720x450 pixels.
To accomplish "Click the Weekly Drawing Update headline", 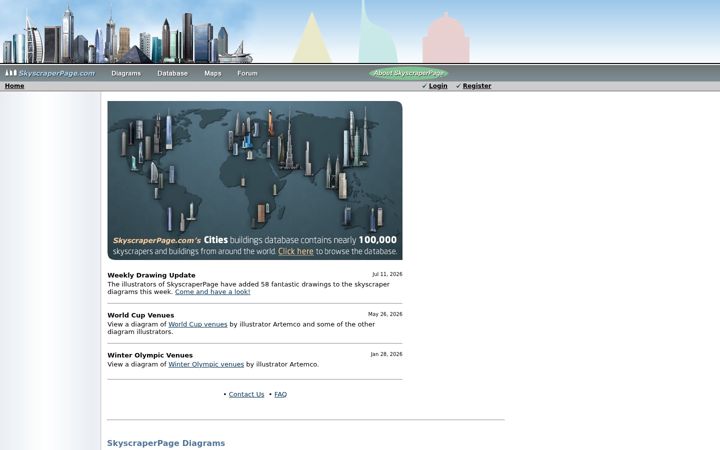I will [152, 275].
